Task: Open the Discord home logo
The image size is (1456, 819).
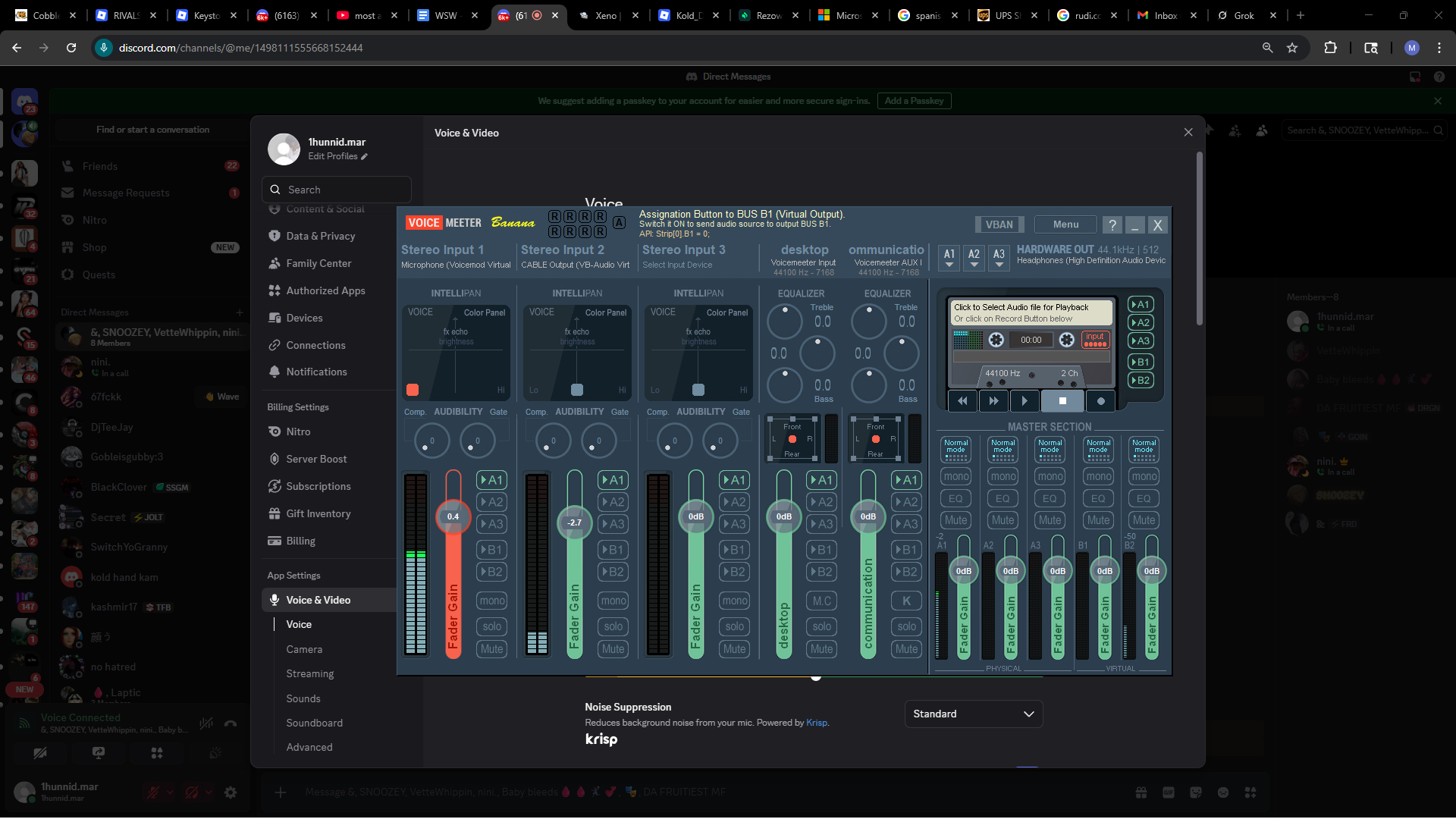Action: click(24, 101)
